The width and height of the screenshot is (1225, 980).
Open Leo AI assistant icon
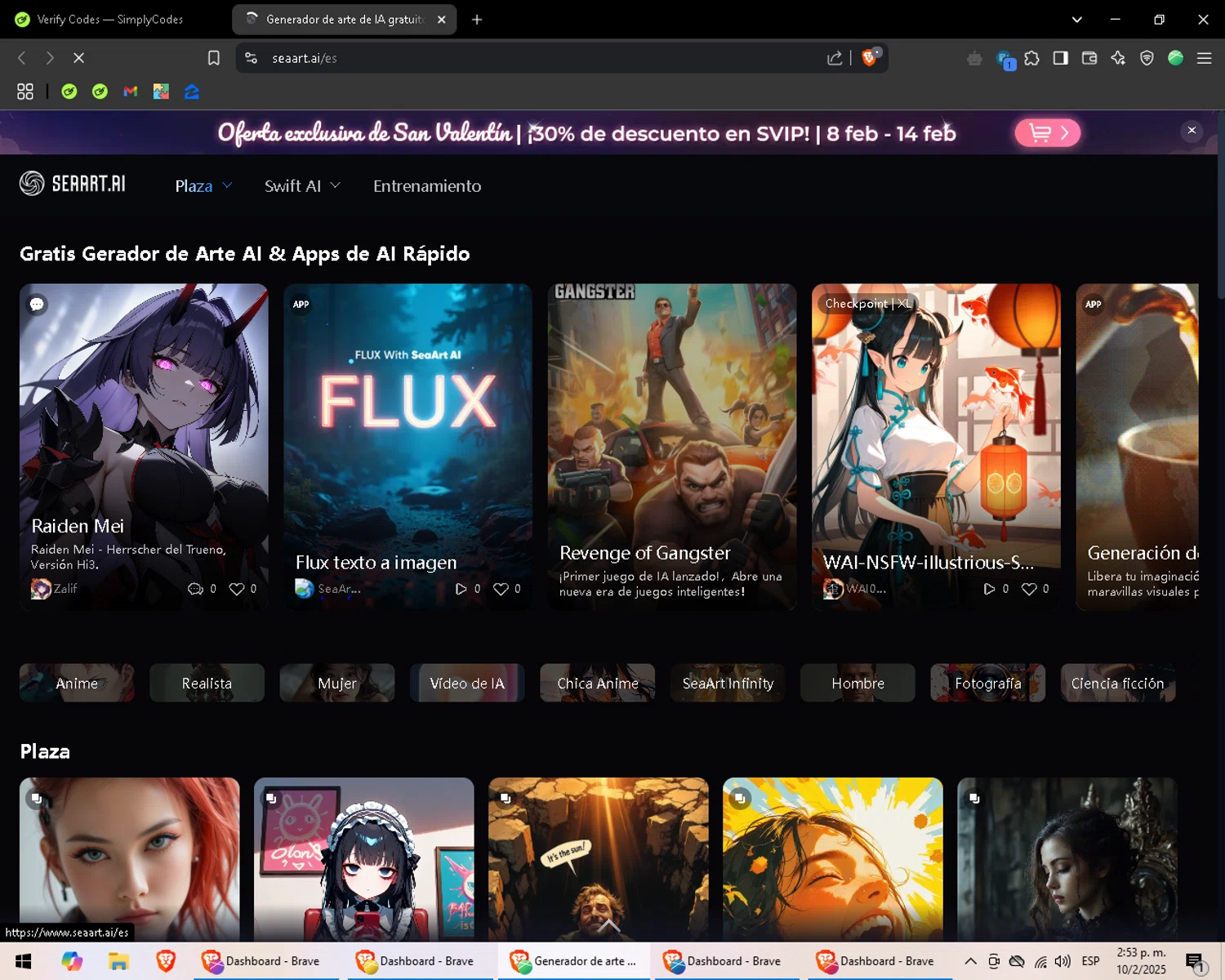pos(1118,58)
